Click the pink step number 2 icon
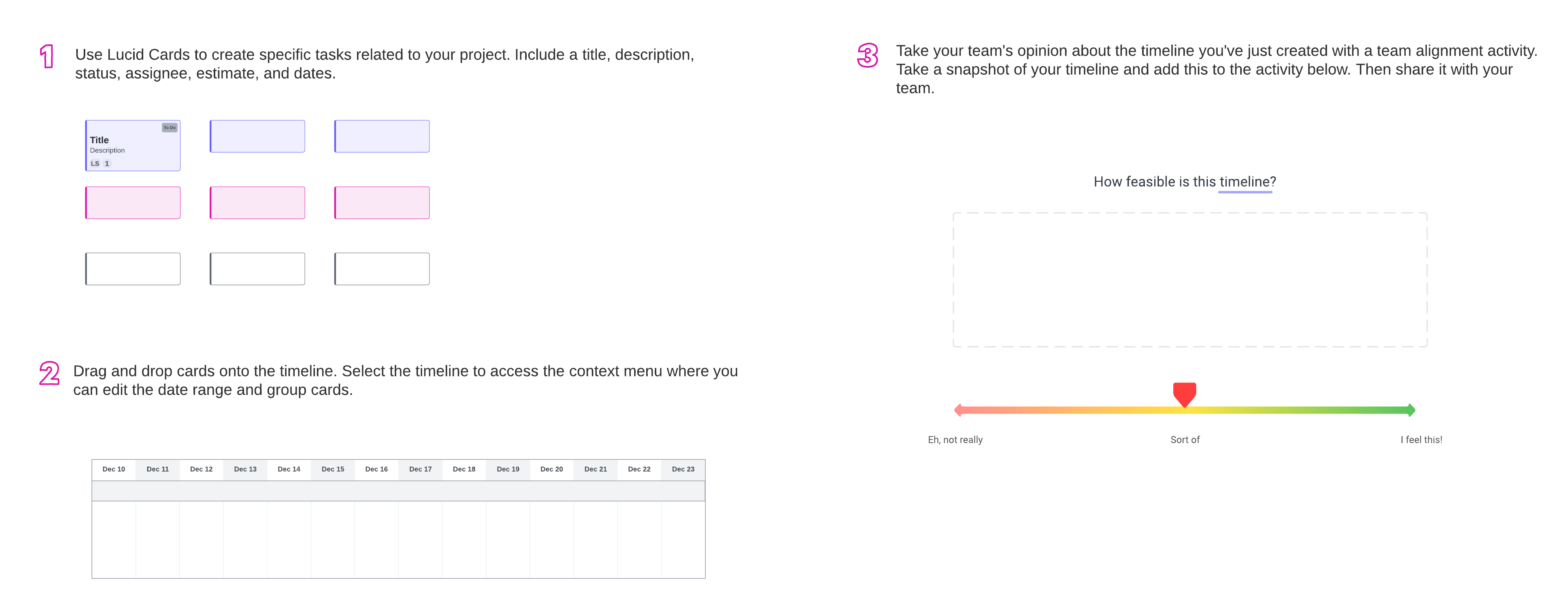The width and height of the screenshot is (1568, 603). pos(49,373)
